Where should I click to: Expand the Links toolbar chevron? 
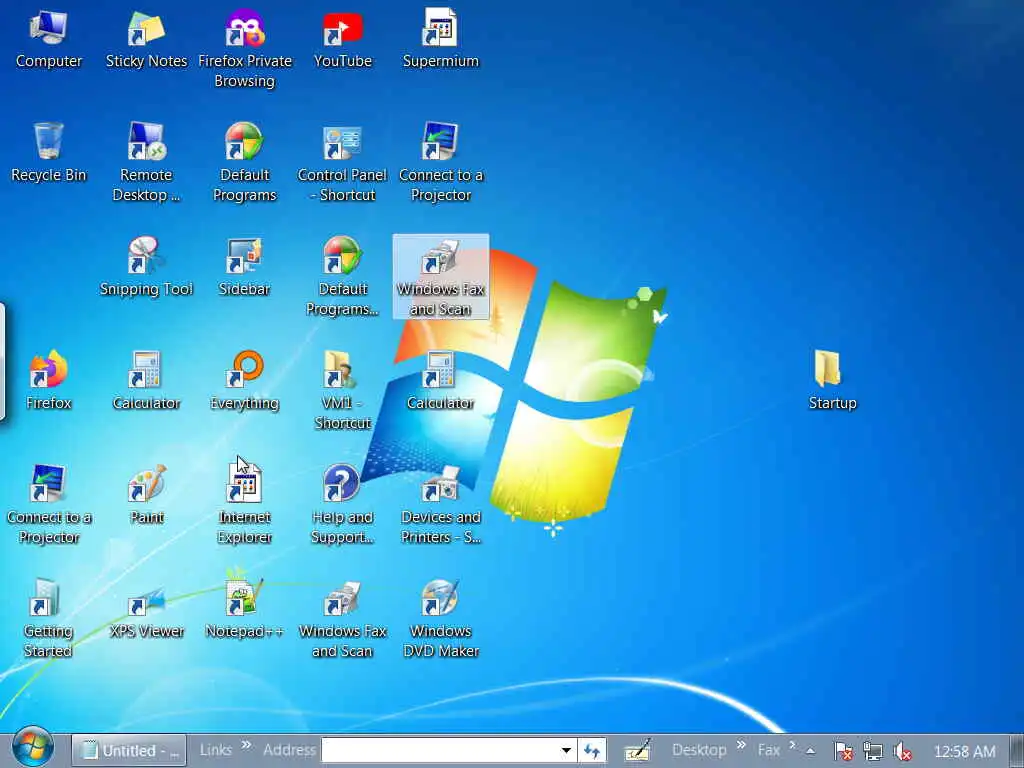click(246, 744)
